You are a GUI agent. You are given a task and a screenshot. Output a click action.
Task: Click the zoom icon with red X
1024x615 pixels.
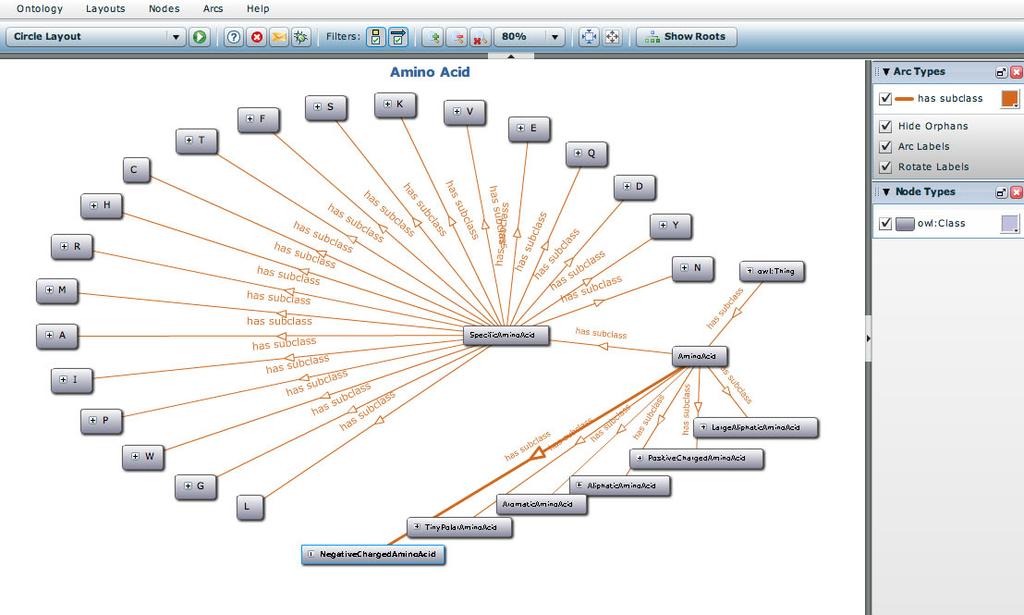tap(480, 37)
